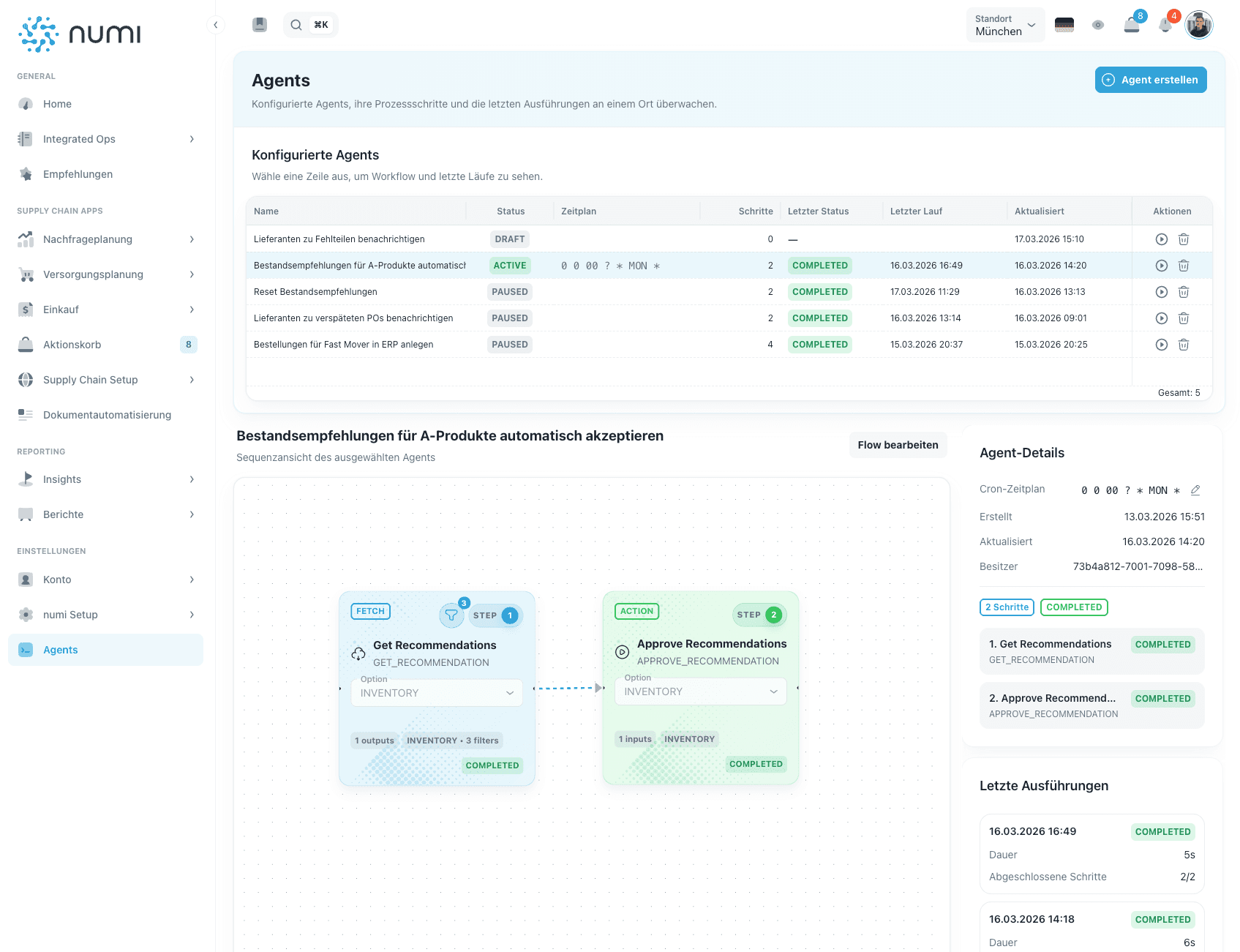This screenshot has height=952, width=1240.
Task: Click the Agent erstellen button
Action: [1150, 80]
